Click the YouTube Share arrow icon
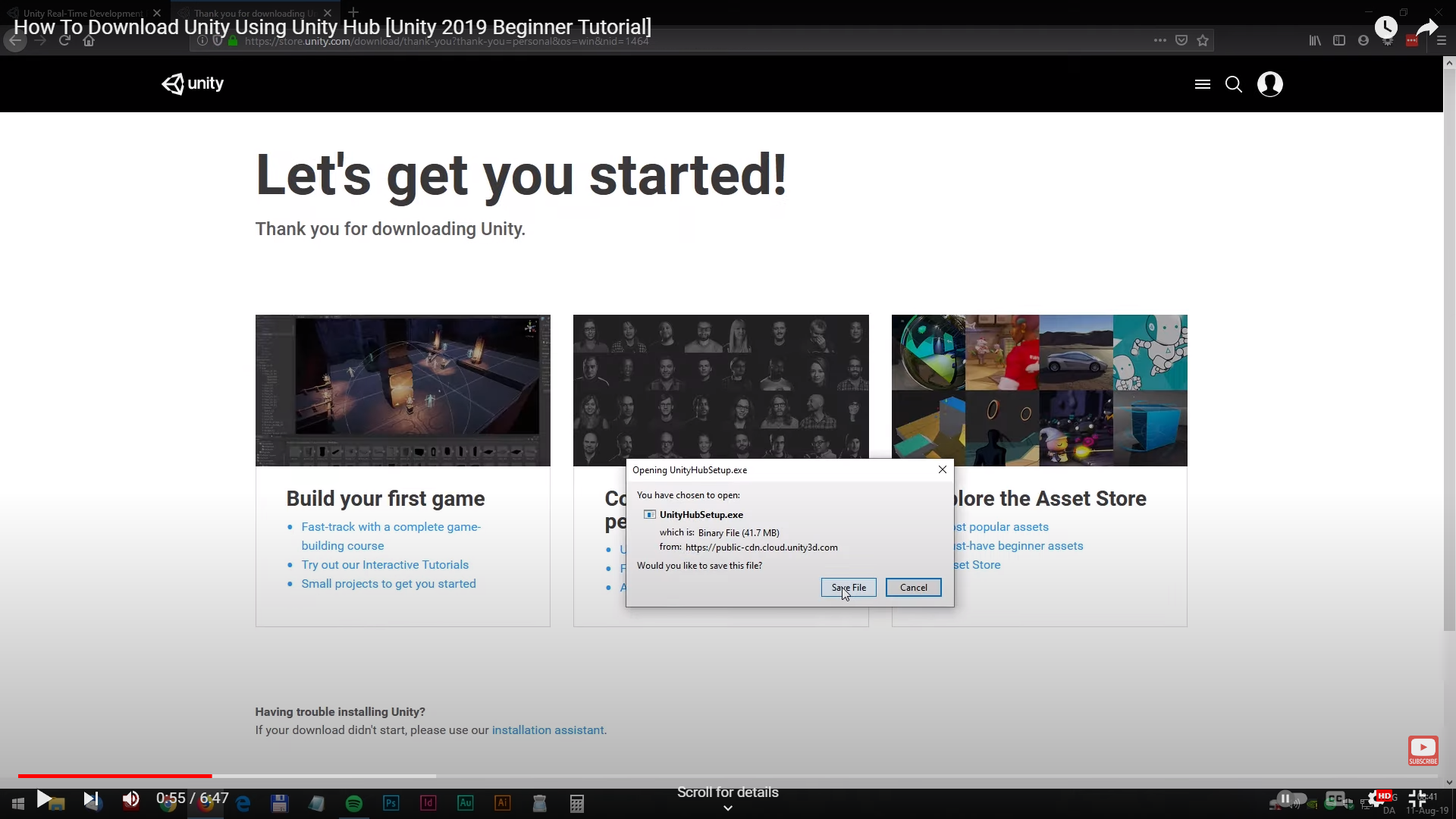The image size is (1456, 819). point(1426,27)
